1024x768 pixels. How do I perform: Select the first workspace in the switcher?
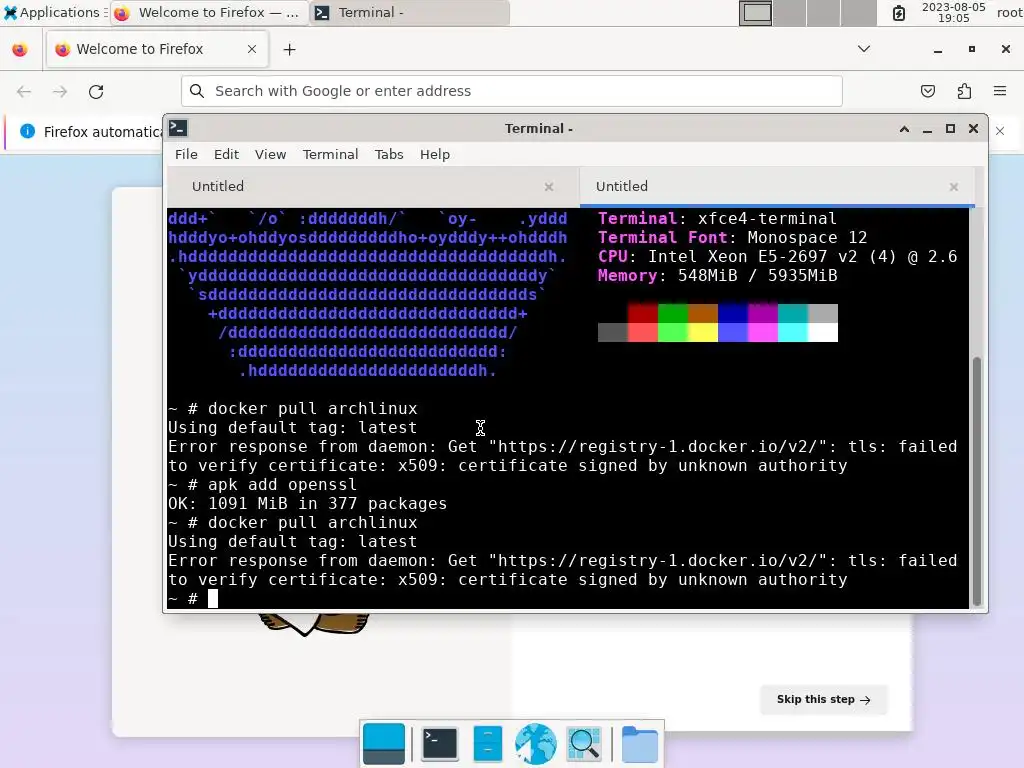(756, 13)
